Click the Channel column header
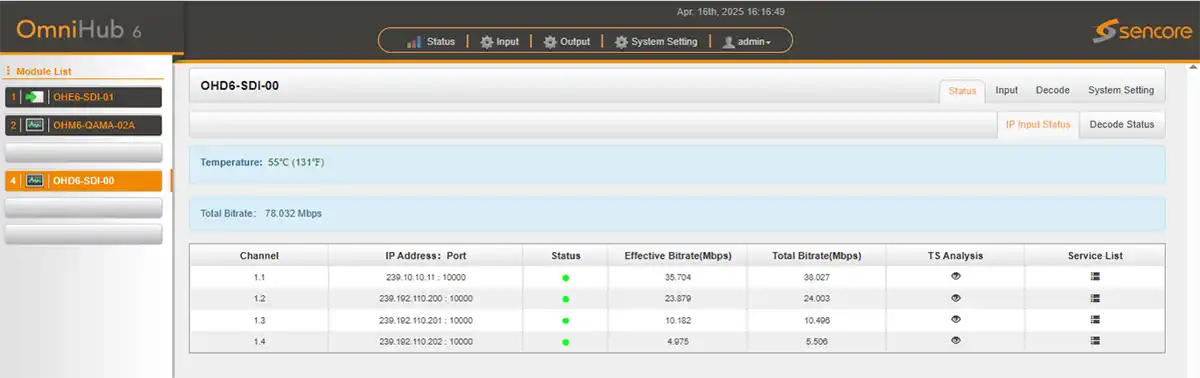 point(259,256)
